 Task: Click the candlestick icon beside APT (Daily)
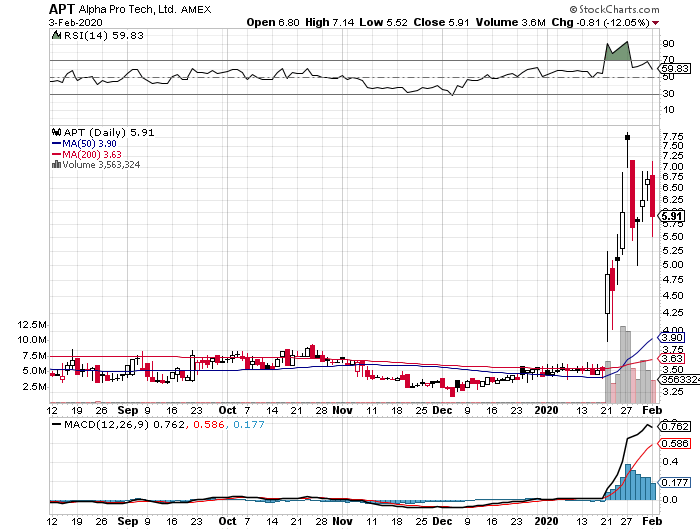click(x=56, y=132)
